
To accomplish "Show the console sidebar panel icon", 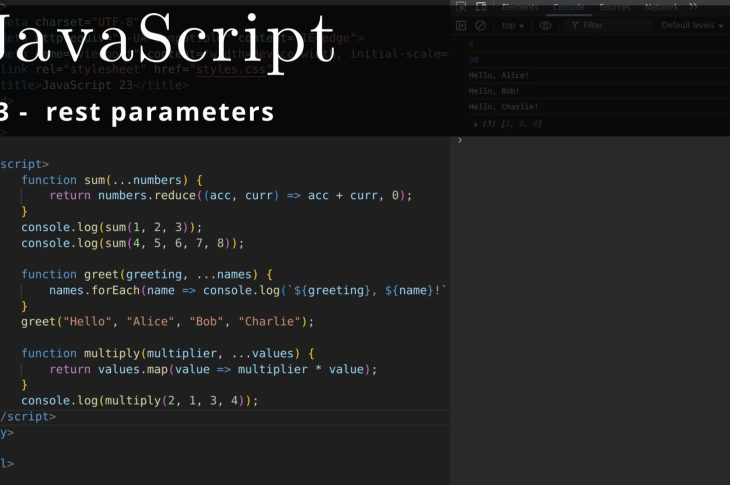I will (461, 25).
